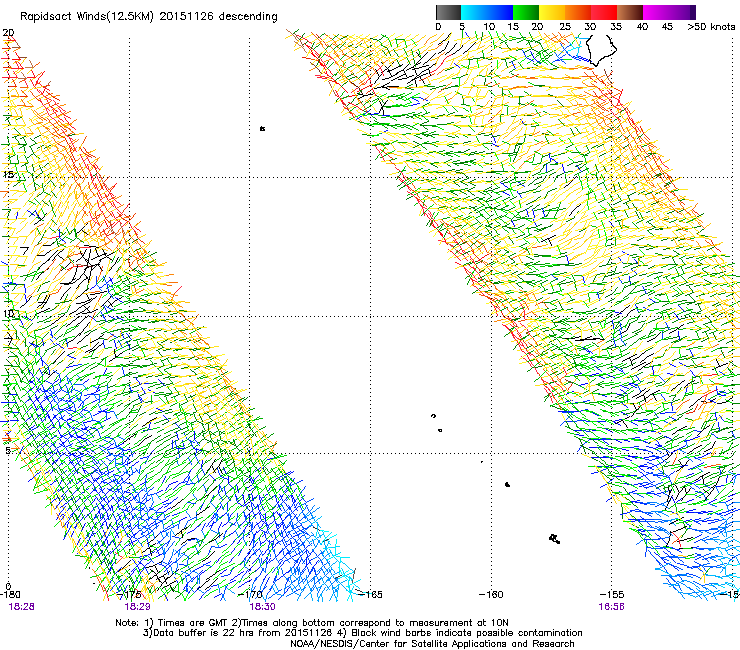
Task: Click the '25' legend value
Action: (x=564, y=27)
